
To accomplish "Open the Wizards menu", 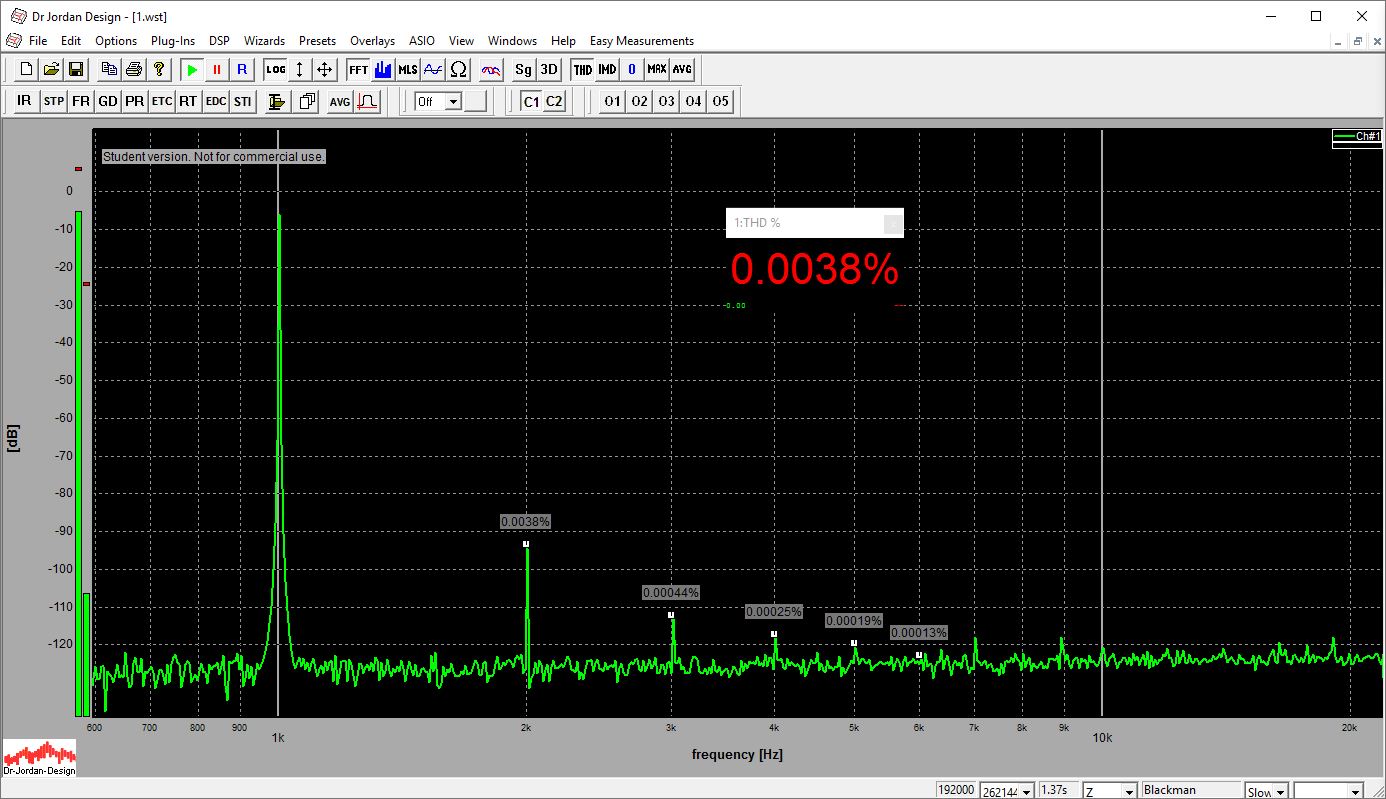I will 264,41.
